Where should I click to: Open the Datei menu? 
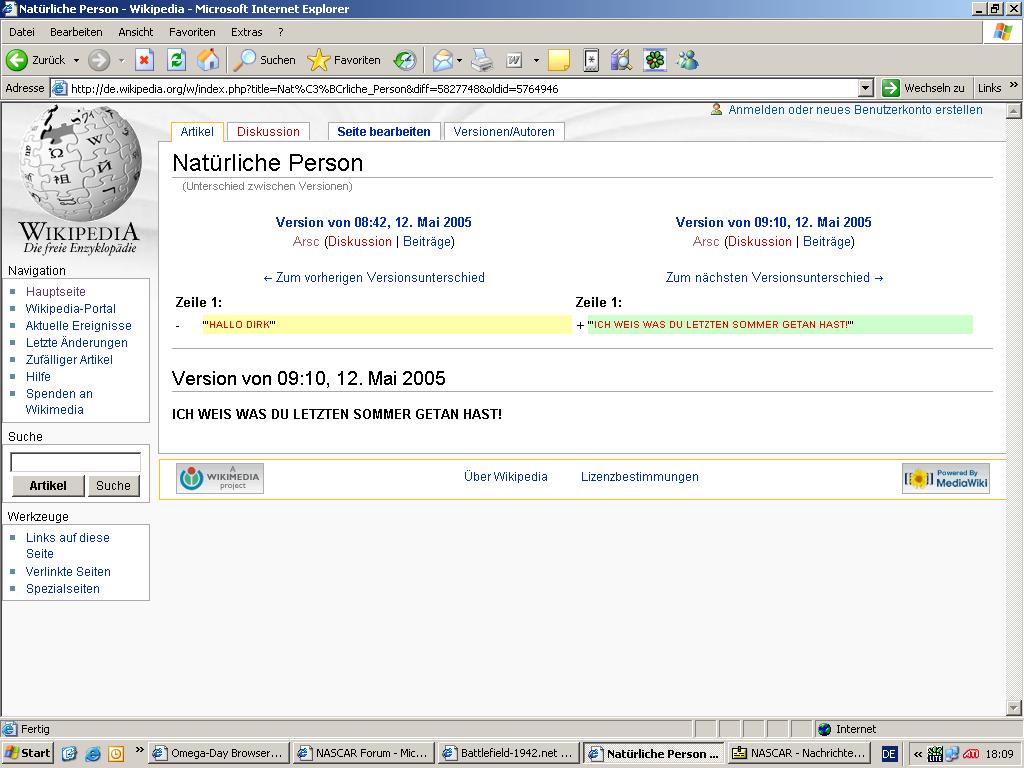(x=22, y=32)
